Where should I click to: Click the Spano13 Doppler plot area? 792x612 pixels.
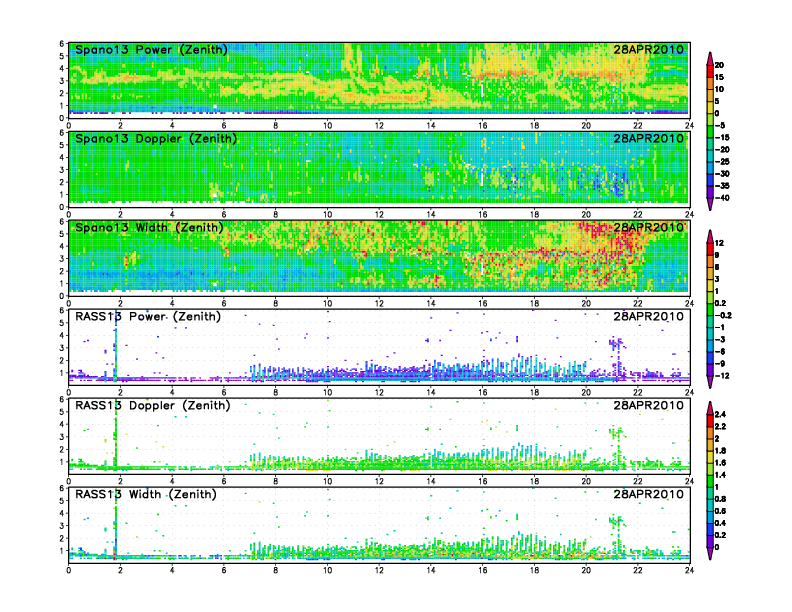[379, 169]
